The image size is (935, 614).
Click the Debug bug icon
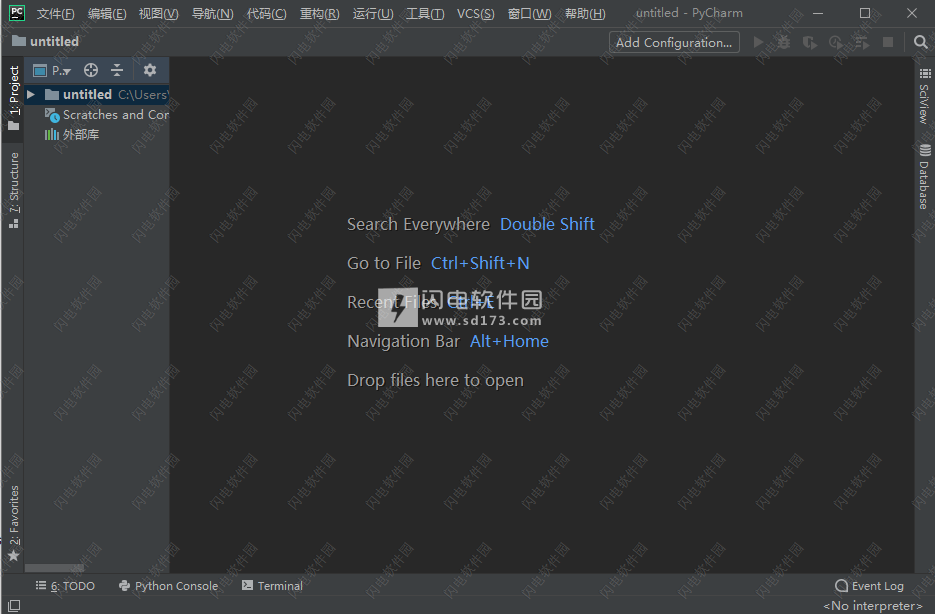[x=784, y=42]
